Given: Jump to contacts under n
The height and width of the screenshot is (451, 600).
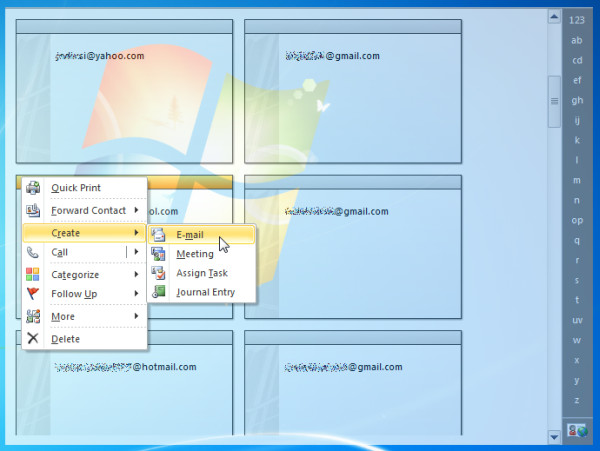Looking at the screenshot, I should click(577, 200).
